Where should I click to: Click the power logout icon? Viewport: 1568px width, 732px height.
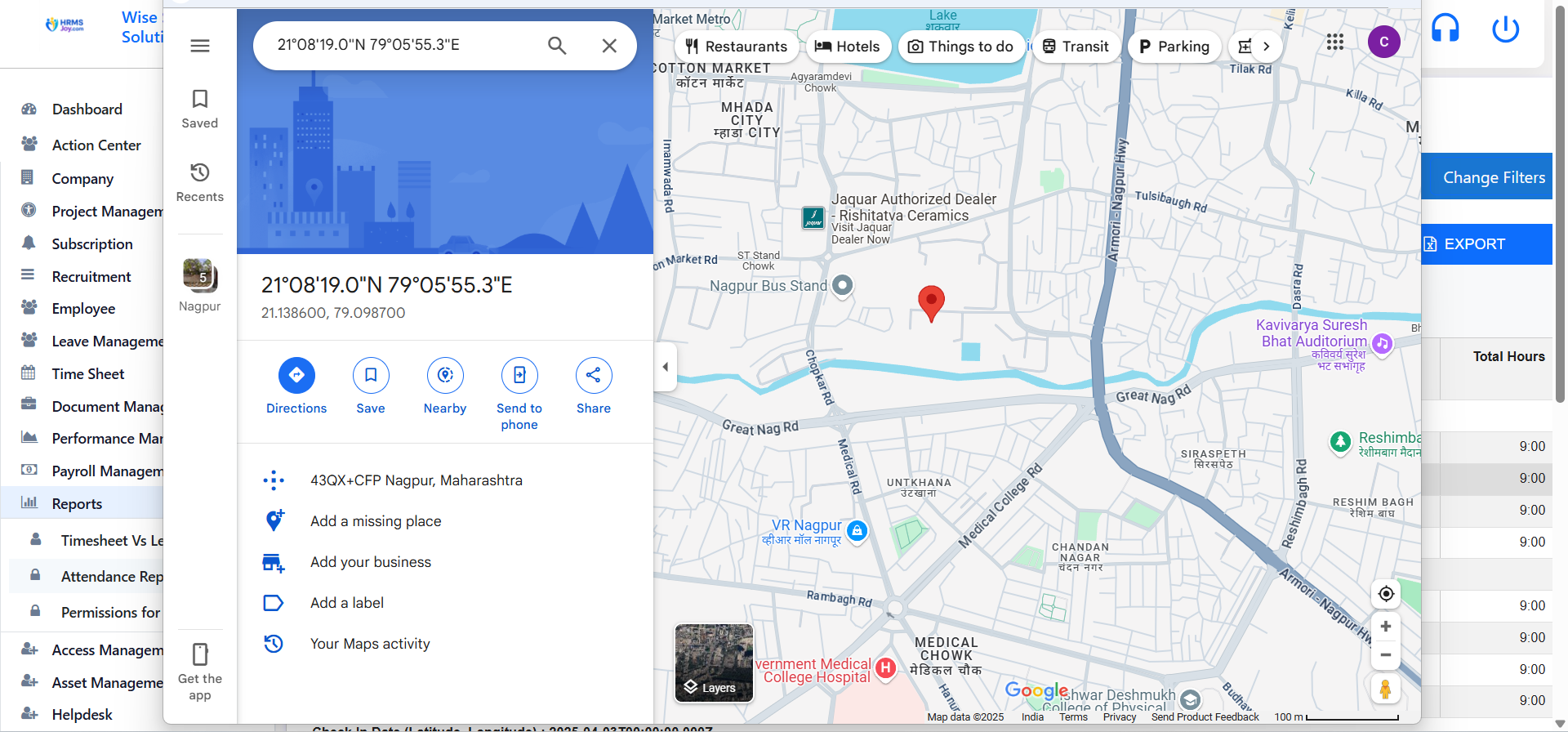coord(1505,29)
